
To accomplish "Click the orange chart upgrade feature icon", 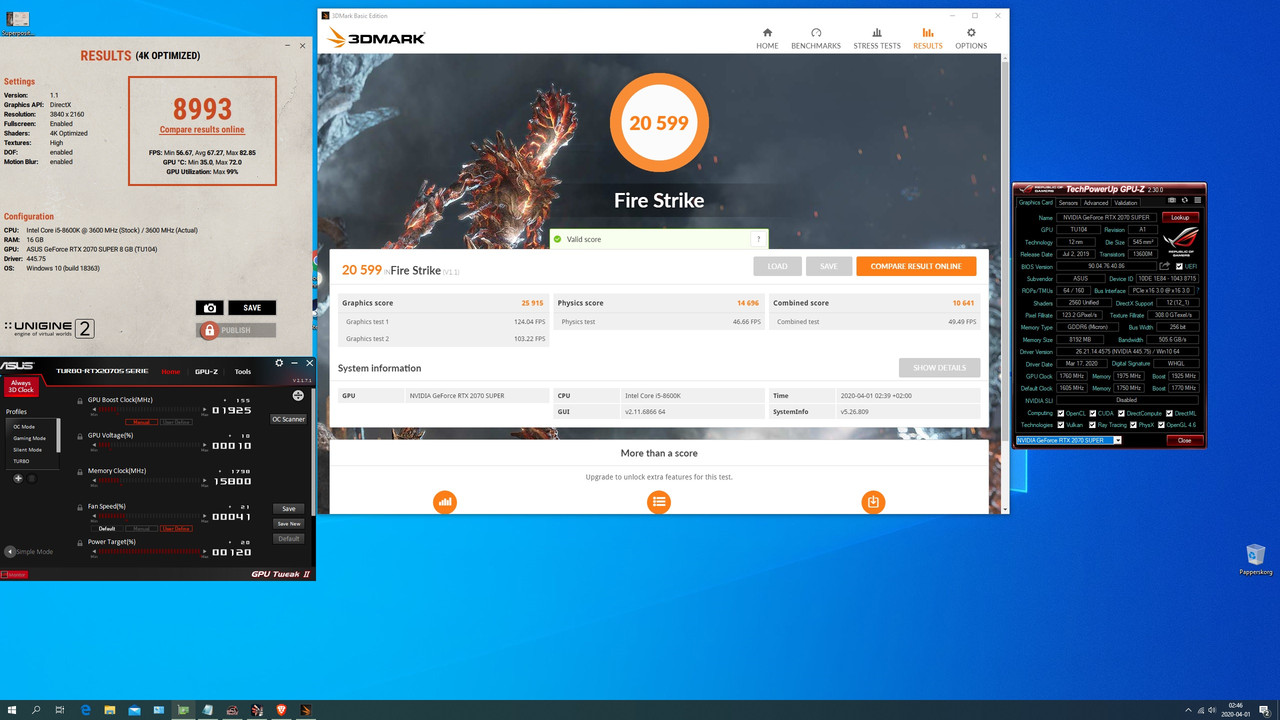I will 445,502.
